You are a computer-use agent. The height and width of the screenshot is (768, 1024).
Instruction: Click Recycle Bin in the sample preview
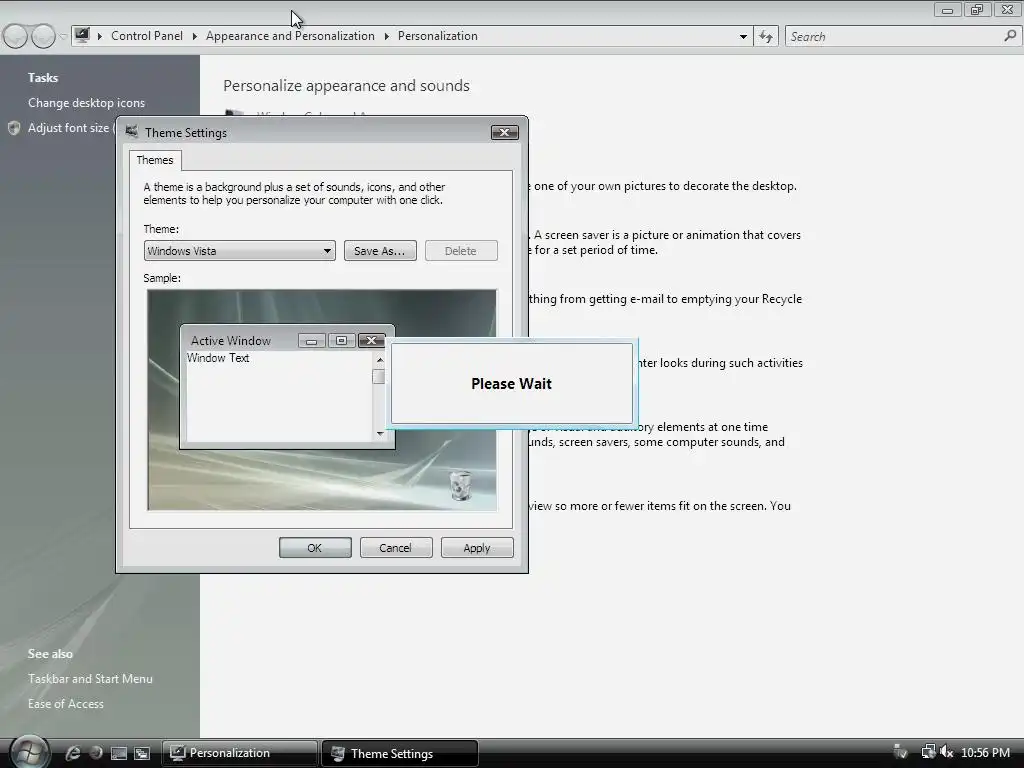click(x=460, y=485)
